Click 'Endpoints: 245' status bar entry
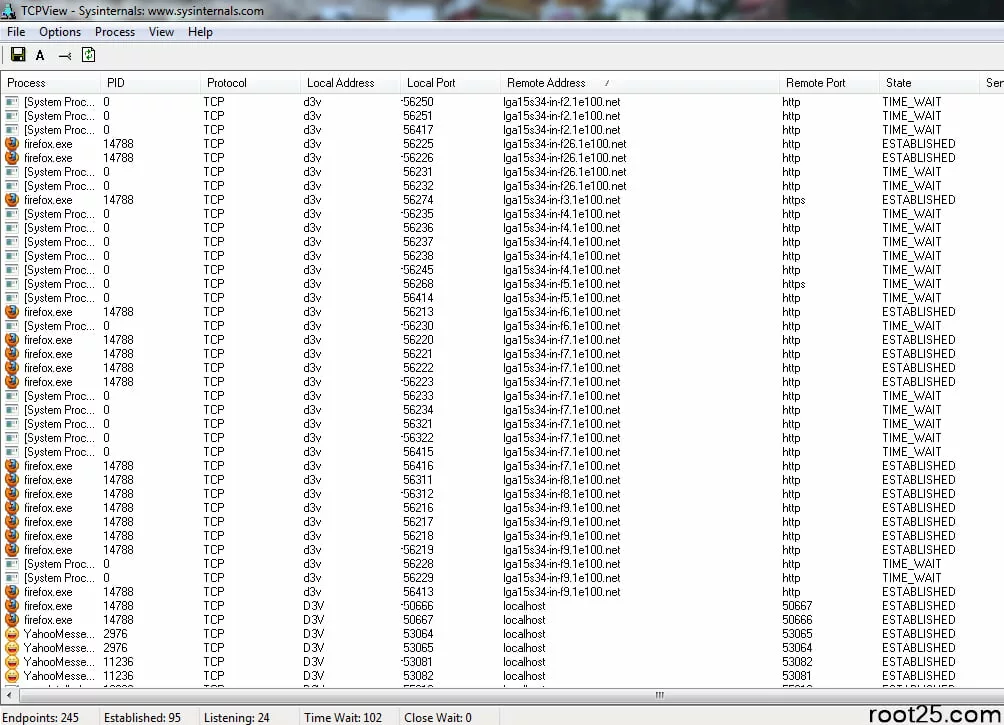The width and height of the screenshot is (1004, 725). point(40,717)
